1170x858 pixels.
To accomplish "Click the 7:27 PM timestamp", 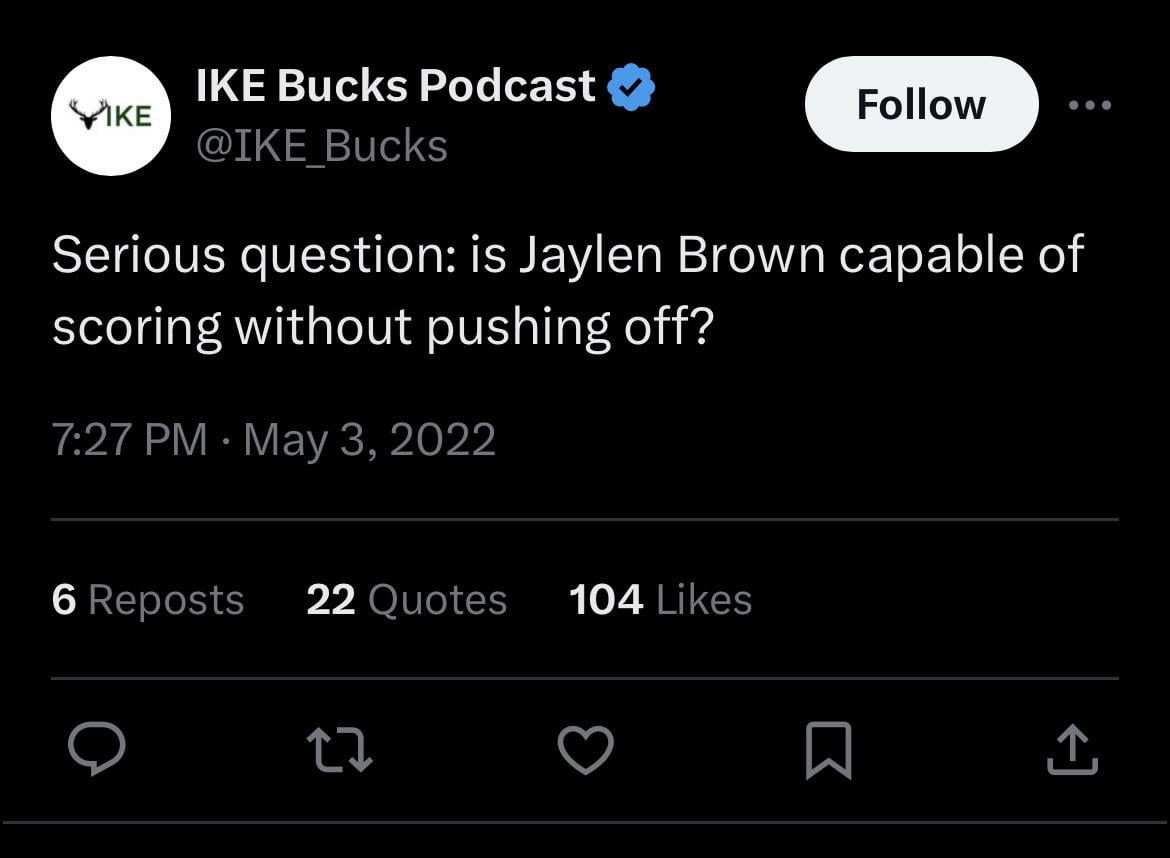I will (129, 440).
